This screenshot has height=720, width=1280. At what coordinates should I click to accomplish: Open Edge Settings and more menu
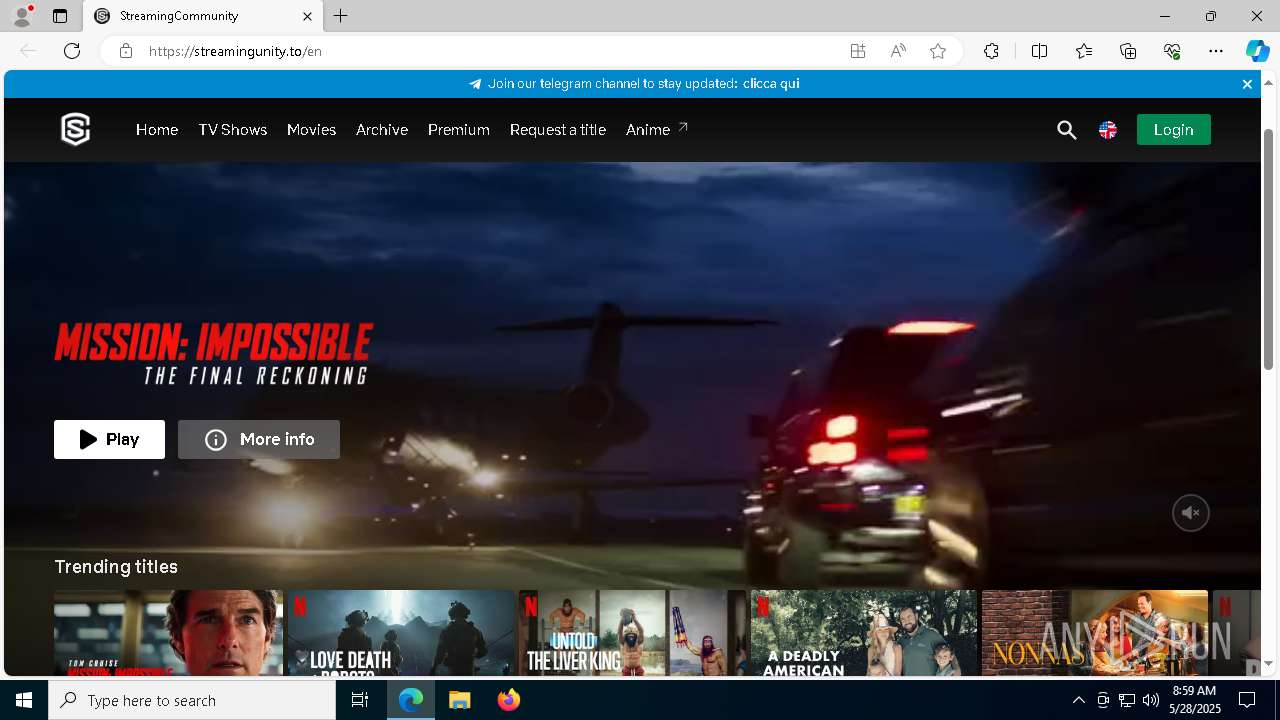coord(1216,51)
